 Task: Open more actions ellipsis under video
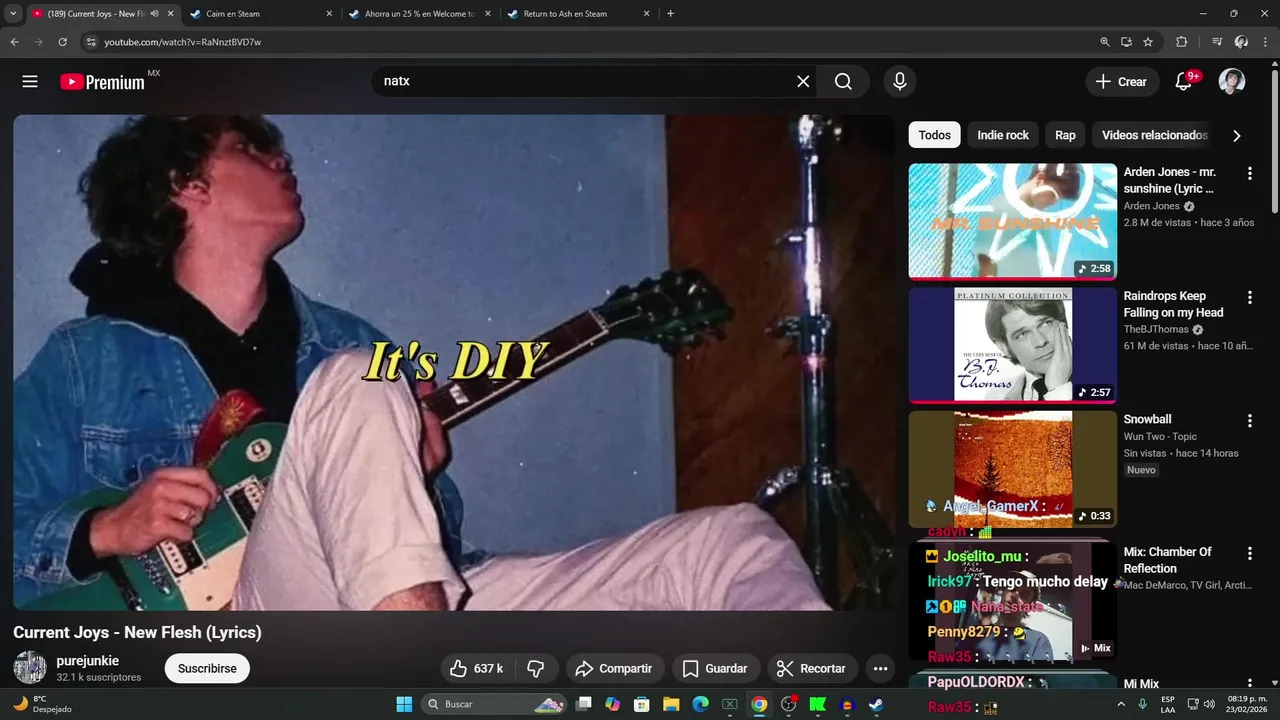[880, 668]
